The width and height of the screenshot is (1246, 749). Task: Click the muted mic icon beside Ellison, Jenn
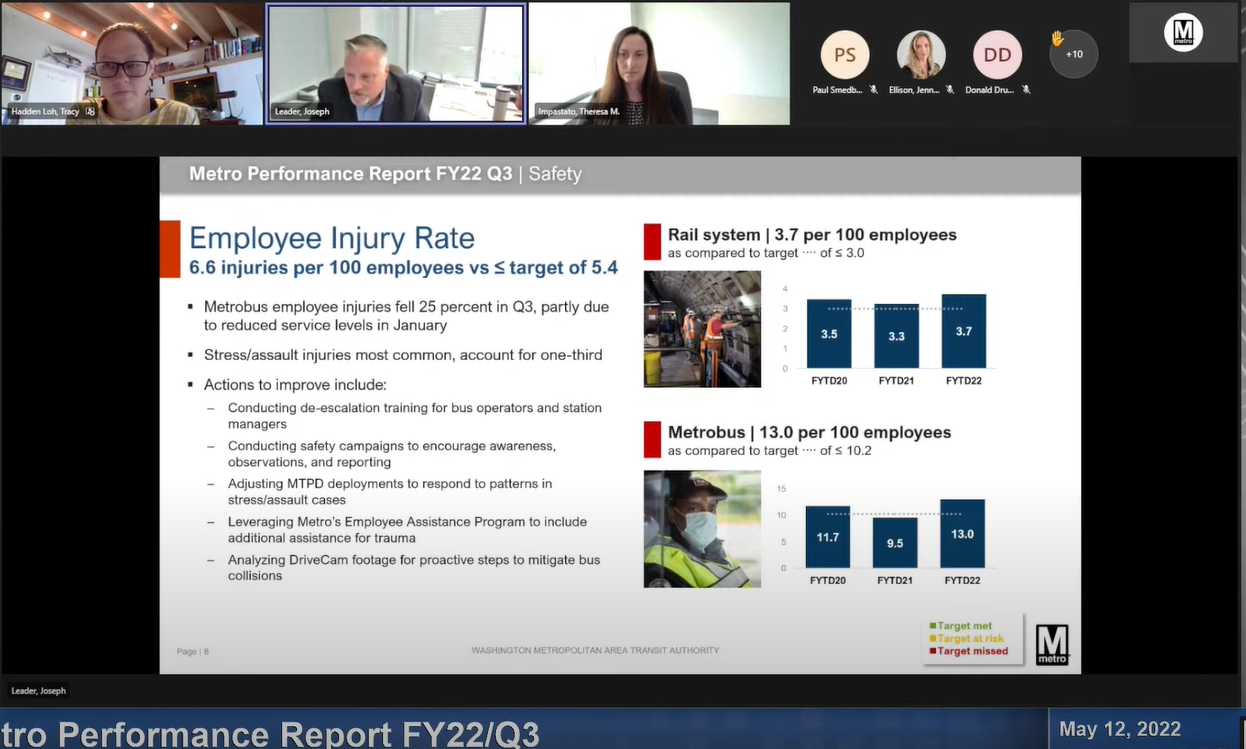click(950, 90)
